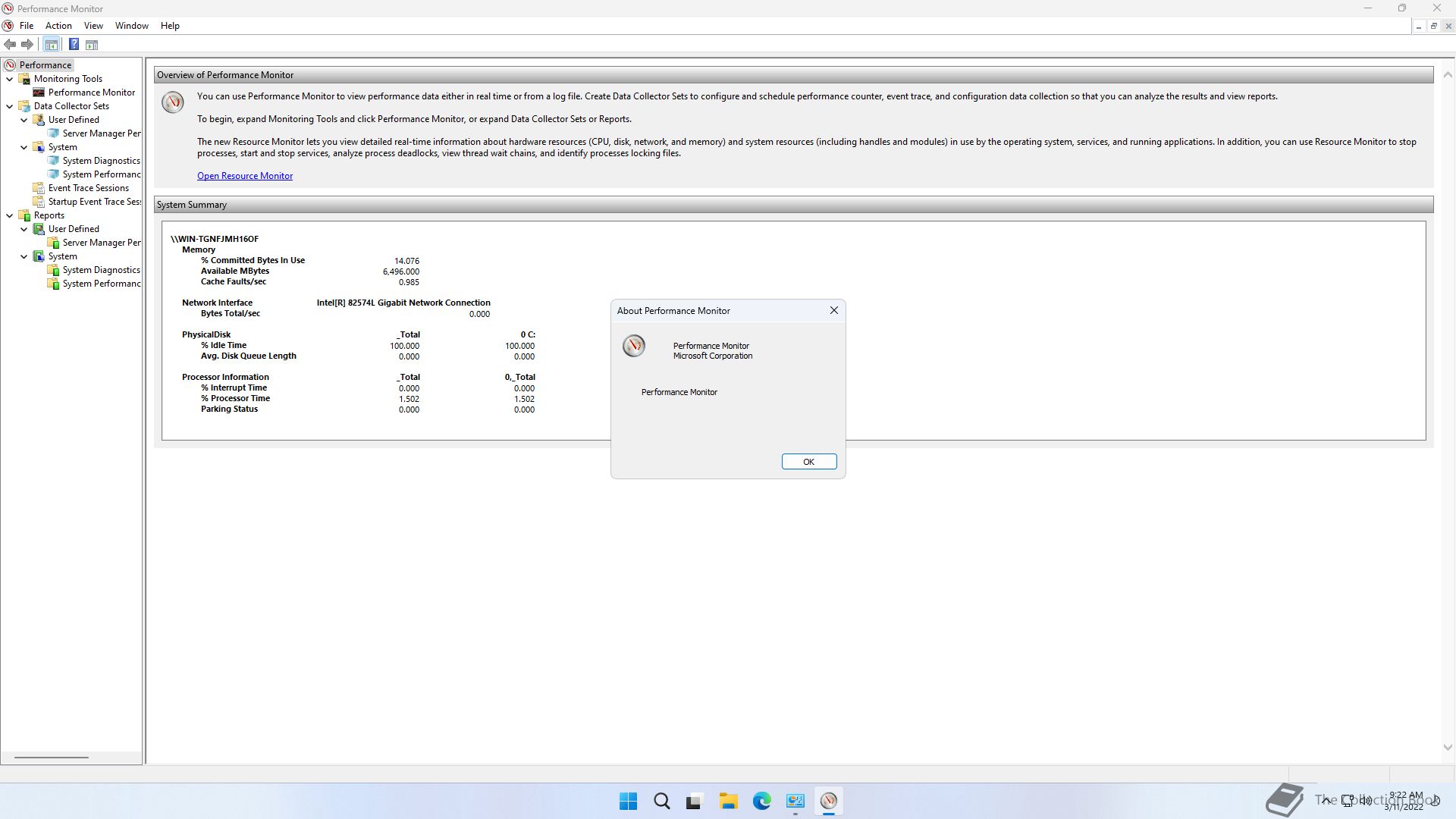Open Microsoft Edge from the taskbar
1456x819 pixels.
pos(761,801)
